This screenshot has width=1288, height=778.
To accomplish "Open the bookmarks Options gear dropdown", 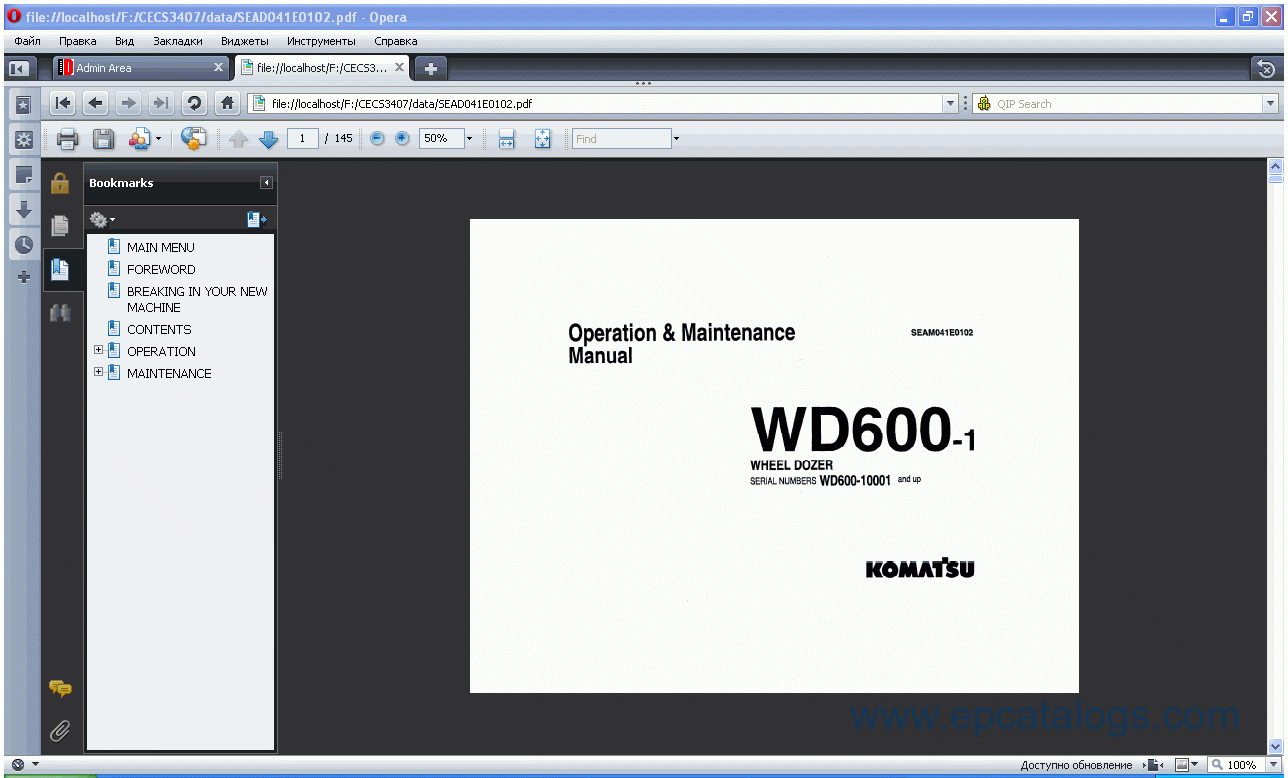I will [x=102, y=219].
